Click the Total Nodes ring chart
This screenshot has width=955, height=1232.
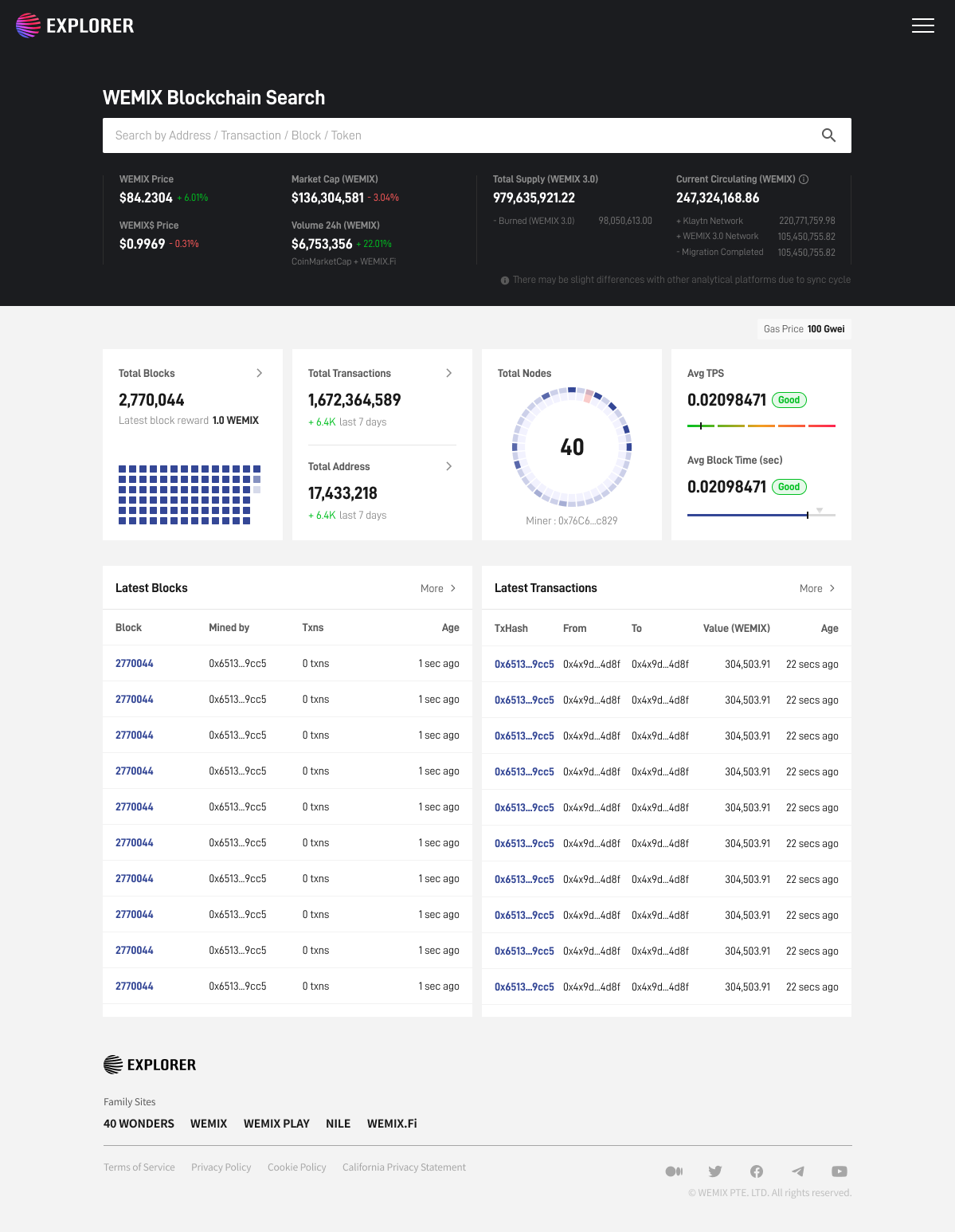(572, 447)
